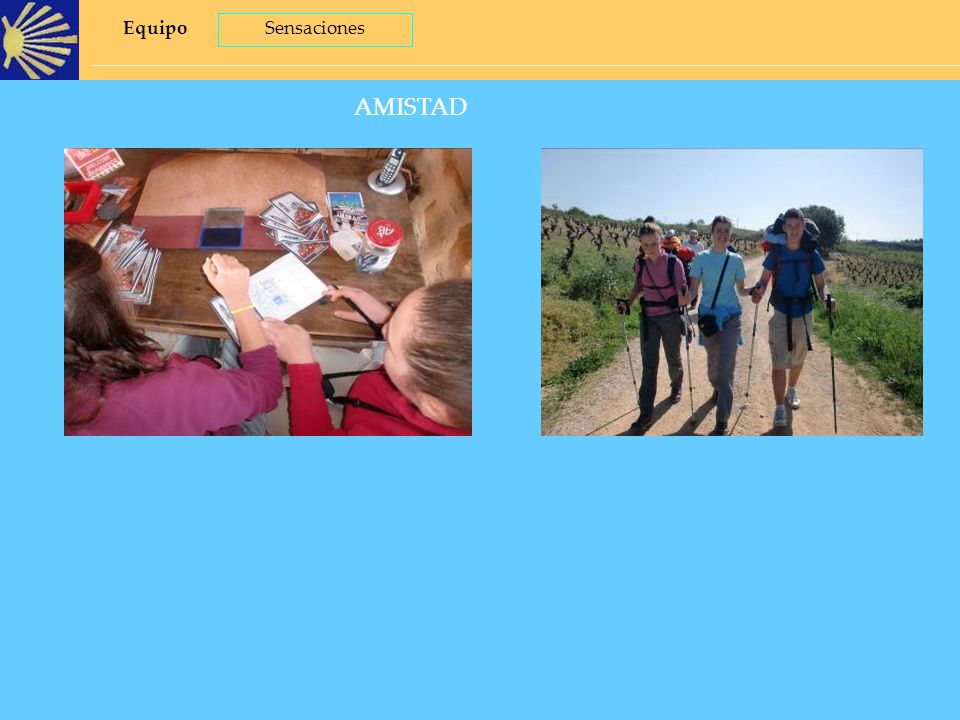960x720 pixels.
Task: Click the cordless phone in the left photo
Action: [388, 171]
